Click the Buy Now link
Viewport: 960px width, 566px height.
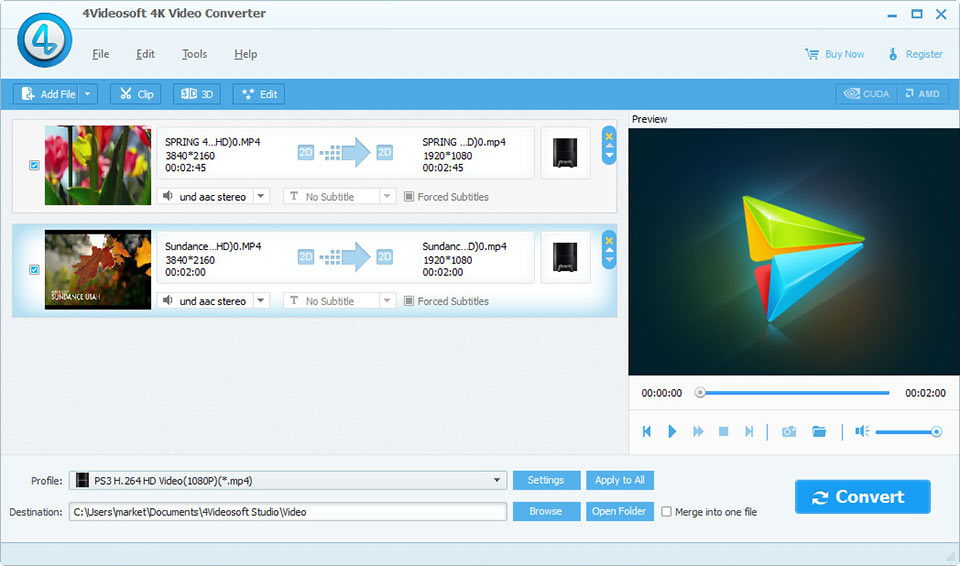(x=834, y=54)
